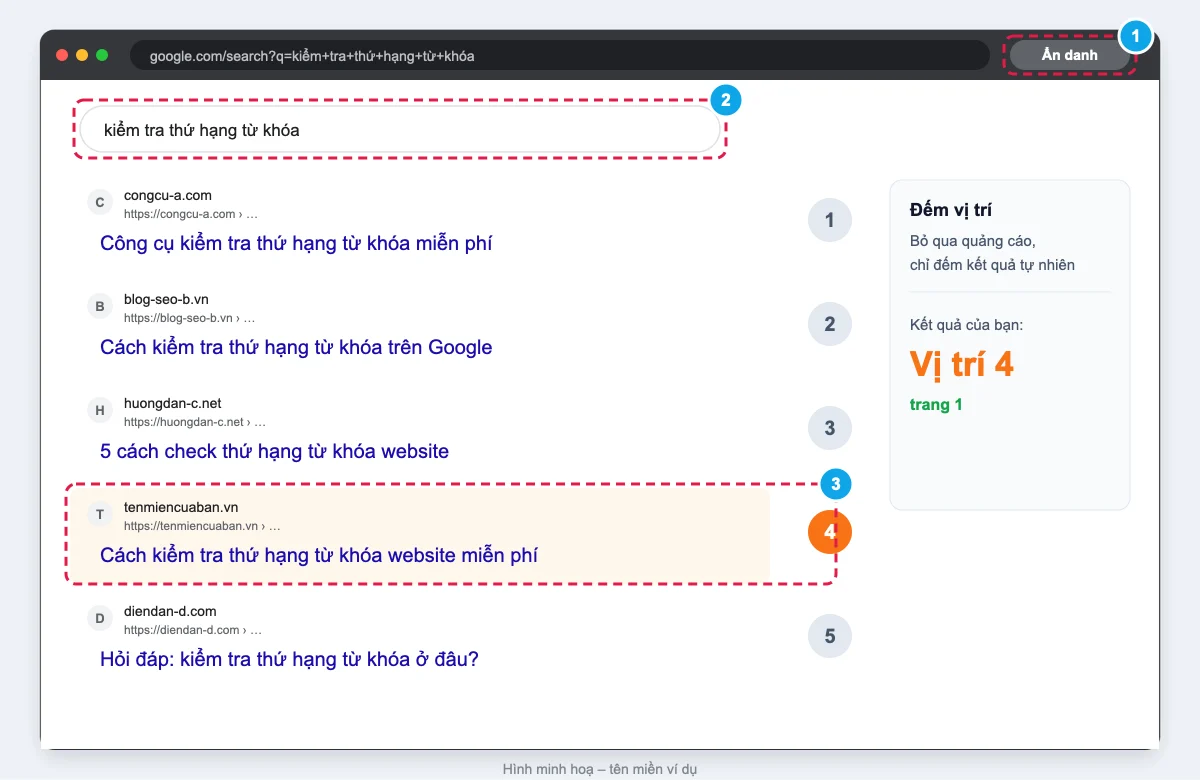
Task: Click the Ẩn danh incognito button
Action: click(1069, 55)
